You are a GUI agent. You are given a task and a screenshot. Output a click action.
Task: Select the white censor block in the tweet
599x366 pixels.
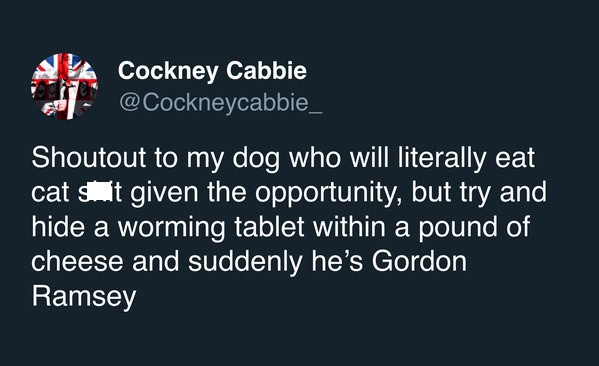[x=100, y=191]
